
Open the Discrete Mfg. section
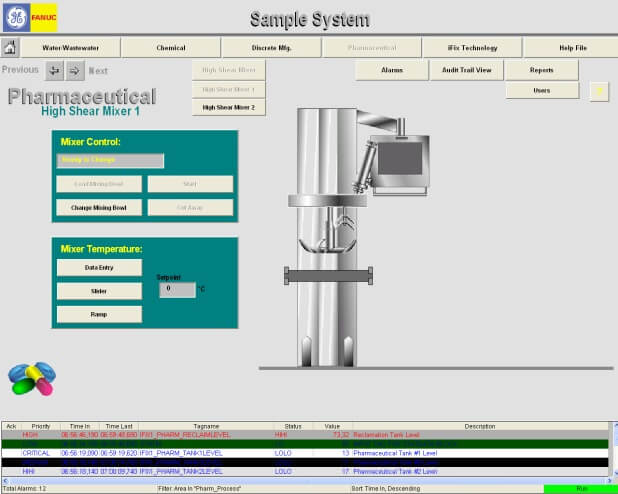pyautogui.click(x=271, y=48)
